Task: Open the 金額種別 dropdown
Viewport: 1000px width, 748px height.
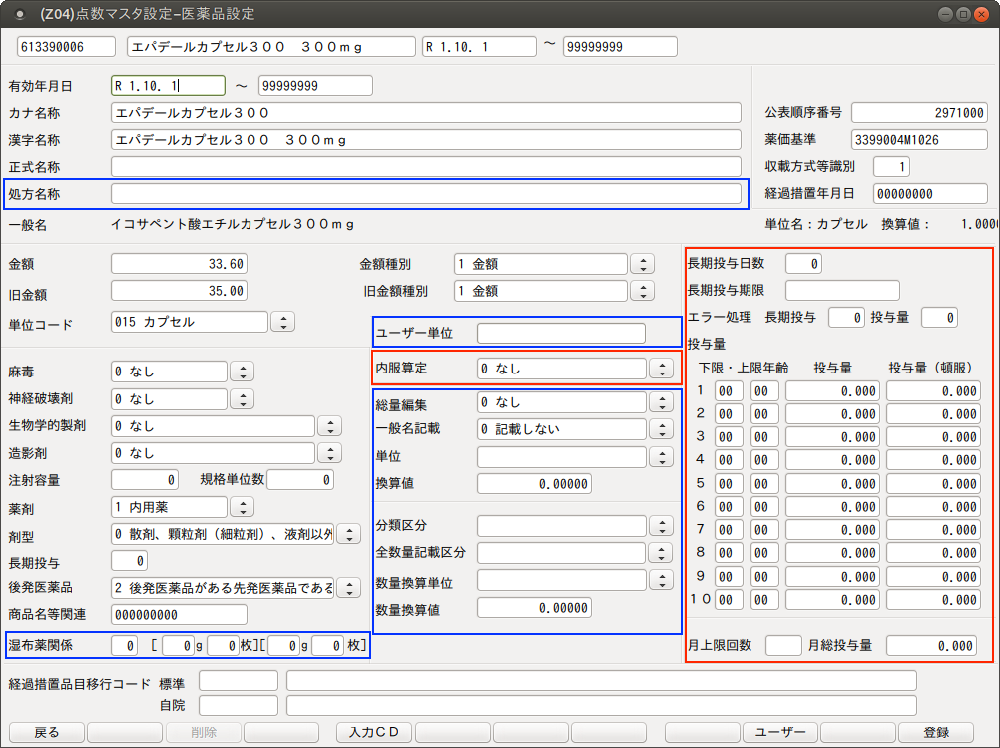Action: click(642, 265)
